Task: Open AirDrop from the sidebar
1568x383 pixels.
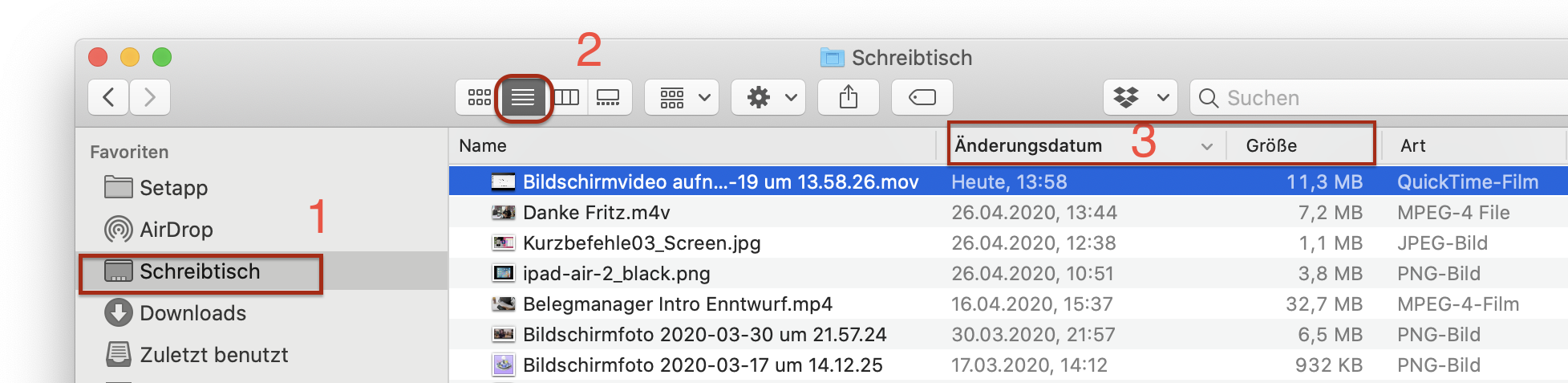Action: 176,230
